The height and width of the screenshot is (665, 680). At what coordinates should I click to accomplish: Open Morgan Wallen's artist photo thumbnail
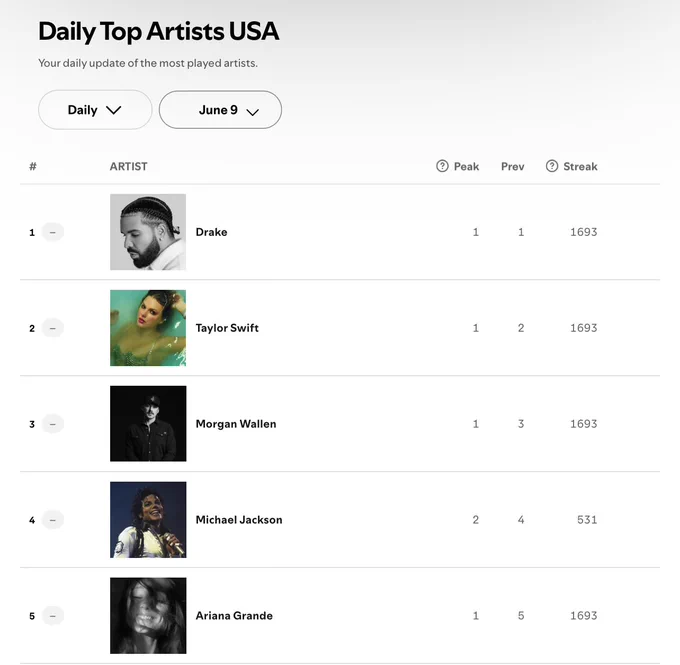[x=148, y=424]
